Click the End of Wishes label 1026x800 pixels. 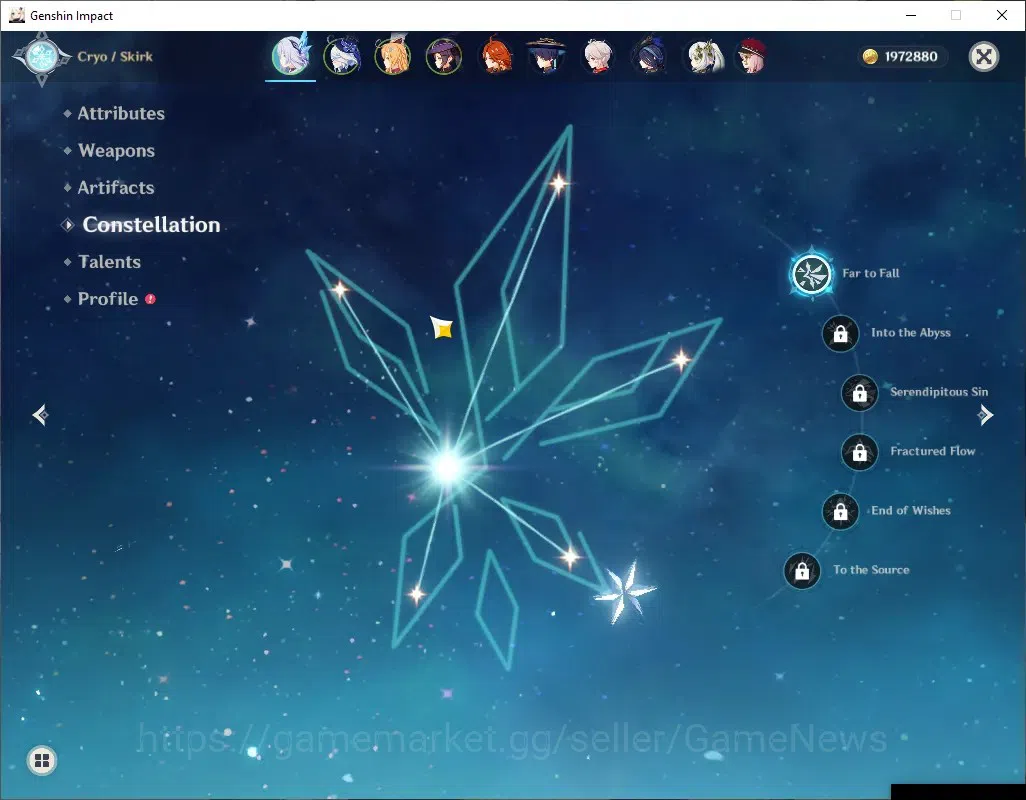click(910, 511)
